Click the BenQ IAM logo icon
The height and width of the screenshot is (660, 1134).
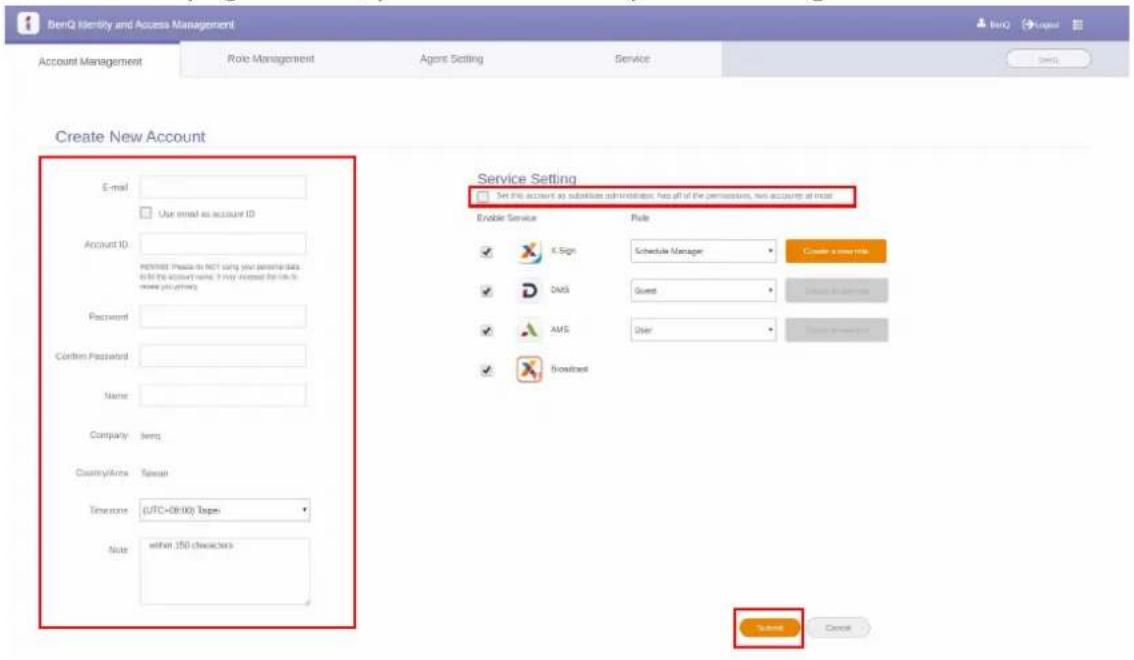coord(27,24)
